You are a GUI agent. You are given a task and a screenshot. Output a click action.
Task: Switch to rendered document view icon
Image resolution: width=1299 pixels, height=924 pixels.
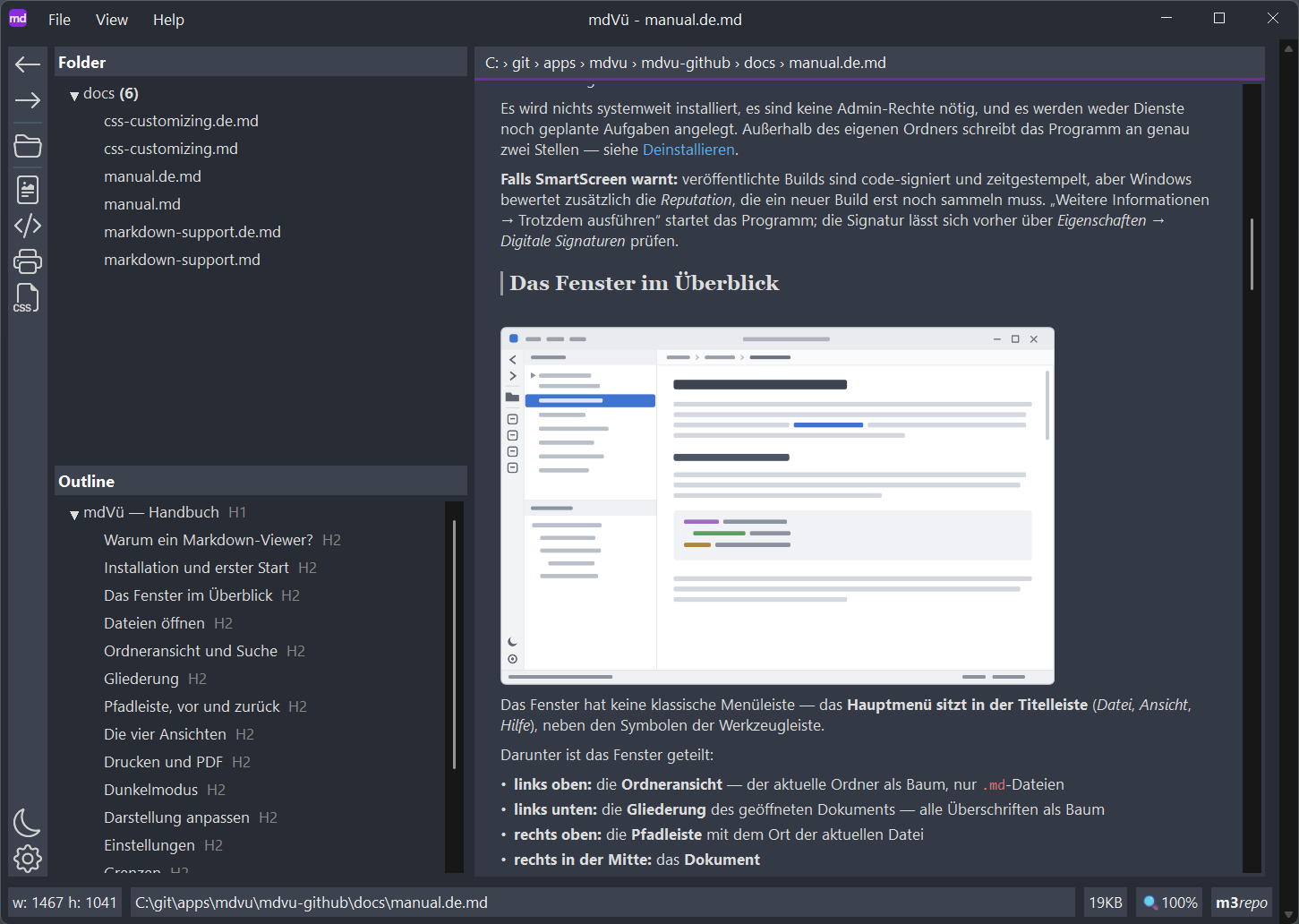tap(28, 189)
